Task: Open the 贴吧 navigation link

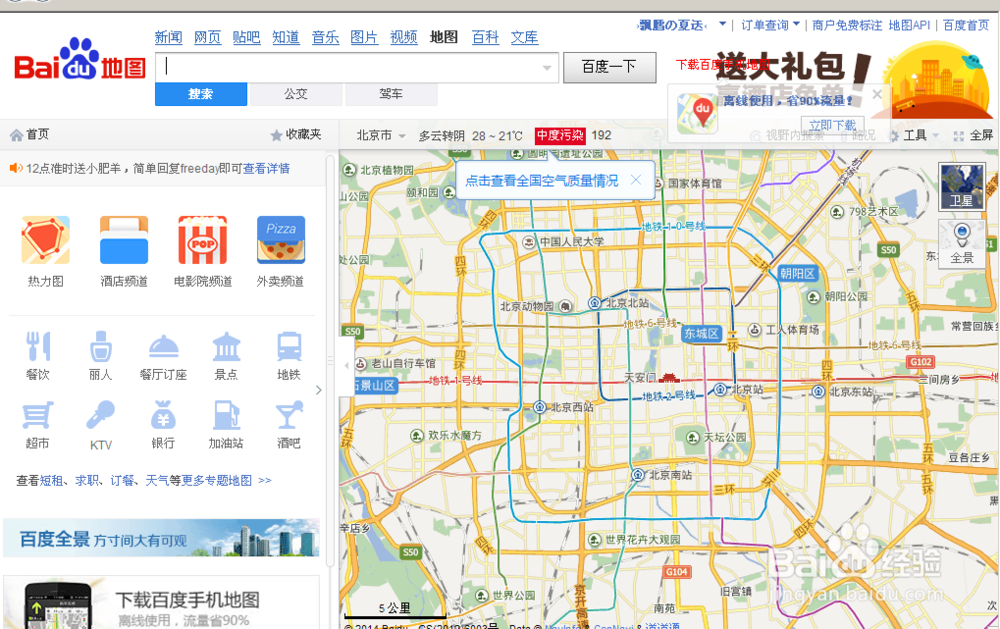Action: pos(246,37)
